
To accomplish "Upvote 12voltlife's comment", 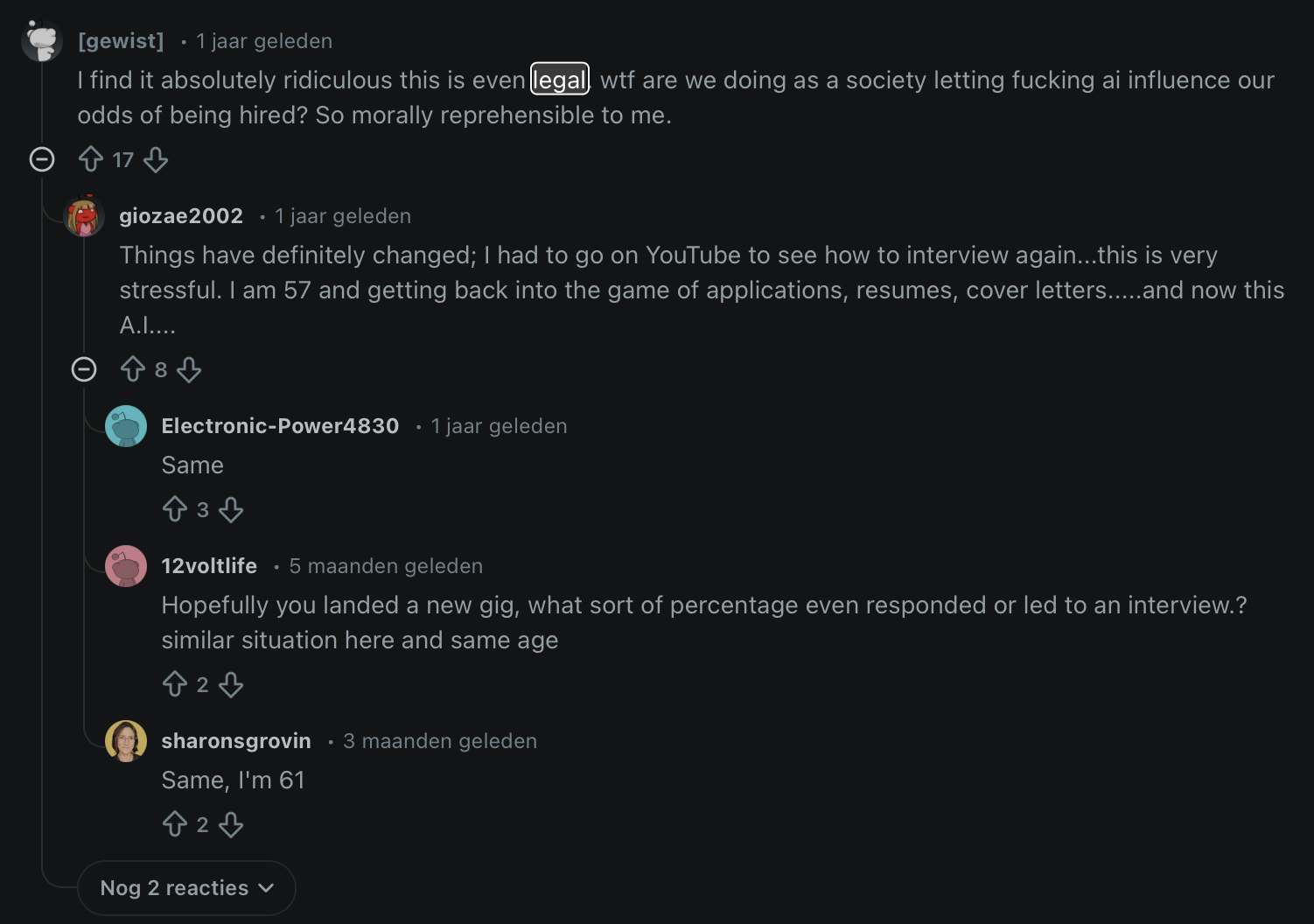I will click(175, 684).
